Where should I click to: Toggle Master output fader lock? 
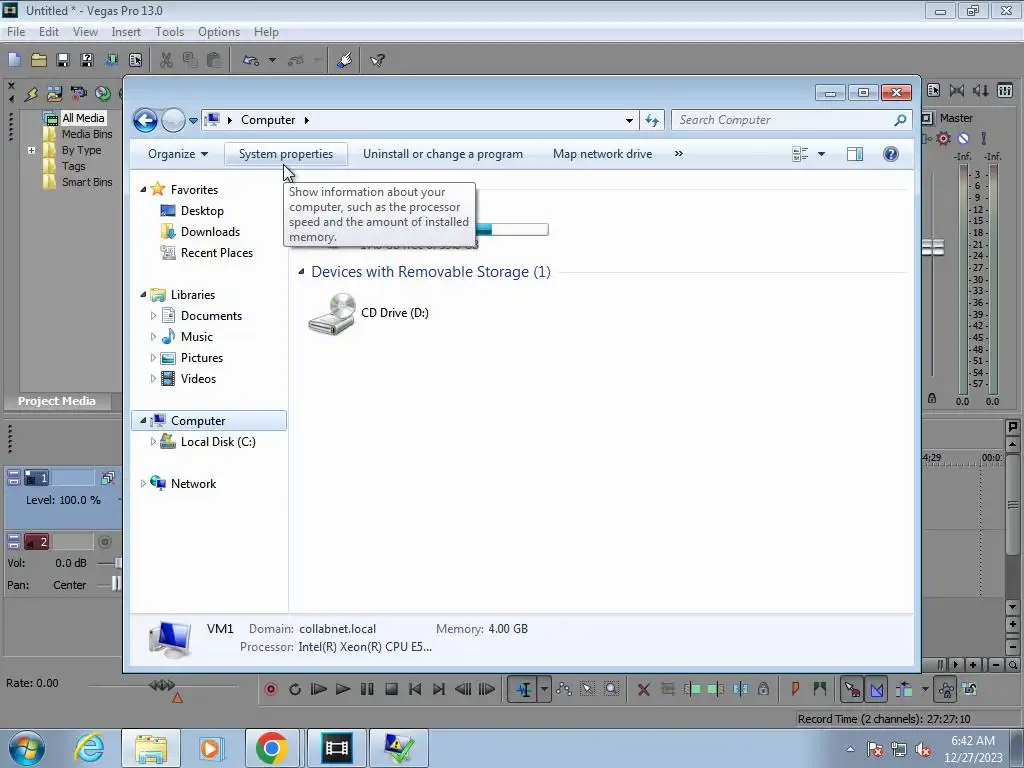[932, 398]
